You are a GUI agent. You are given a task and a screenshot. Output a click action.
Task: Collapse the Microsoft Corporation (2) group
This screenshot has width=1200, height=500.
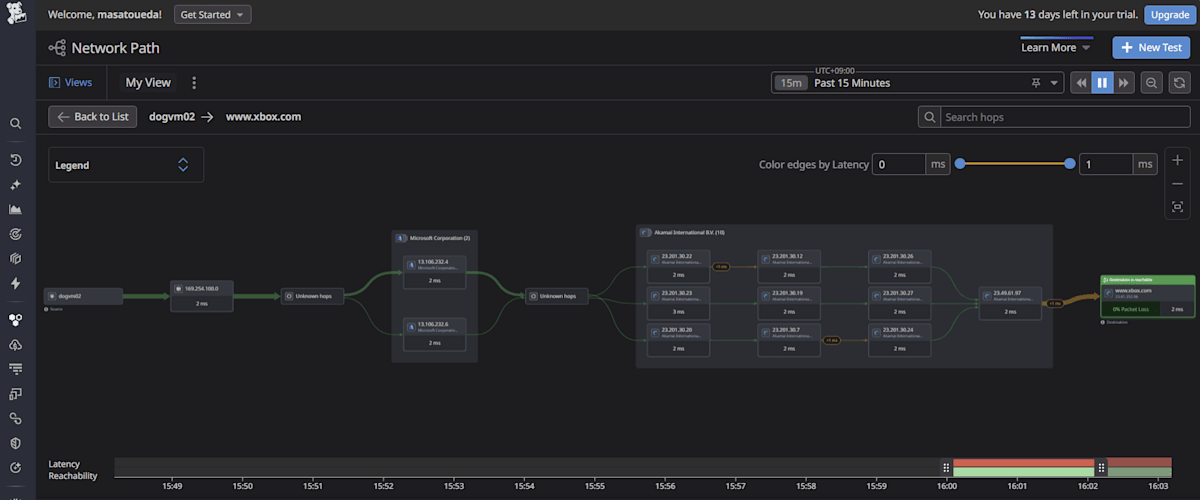point(399,237)
